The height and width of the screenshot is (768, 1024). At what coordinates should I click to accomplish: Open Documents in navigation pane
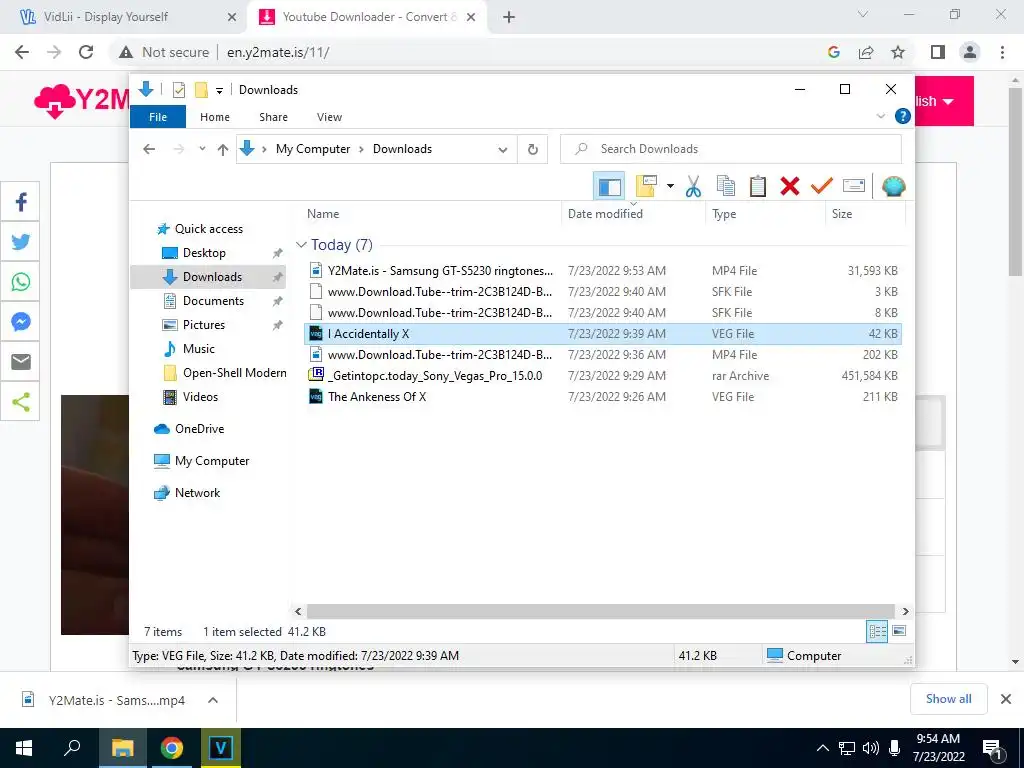213,301
